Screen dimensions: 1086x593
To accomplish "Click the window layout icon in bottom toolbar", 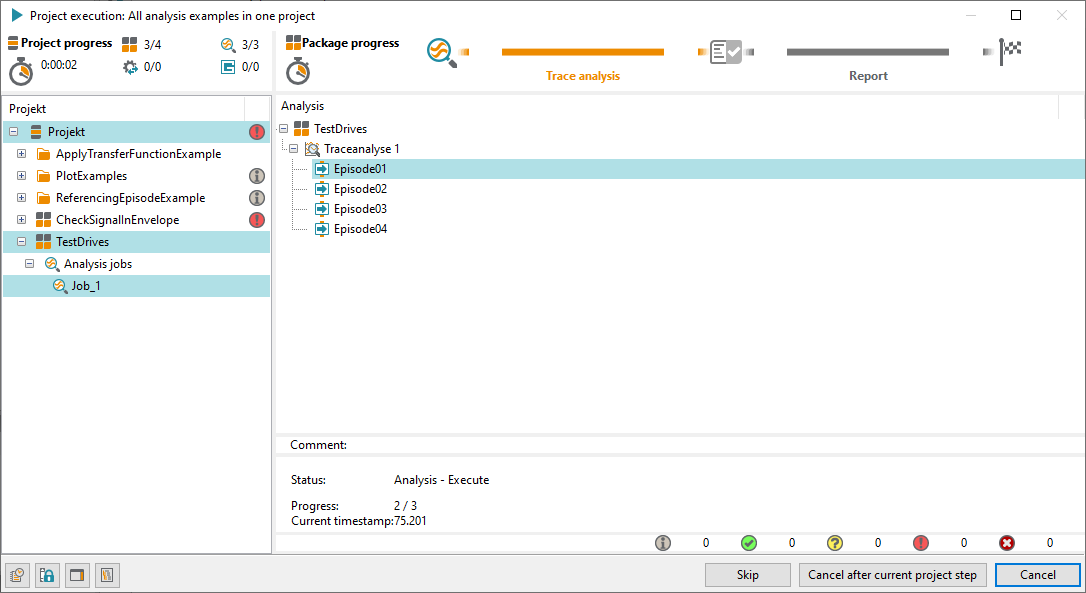I will click(77, 575).
